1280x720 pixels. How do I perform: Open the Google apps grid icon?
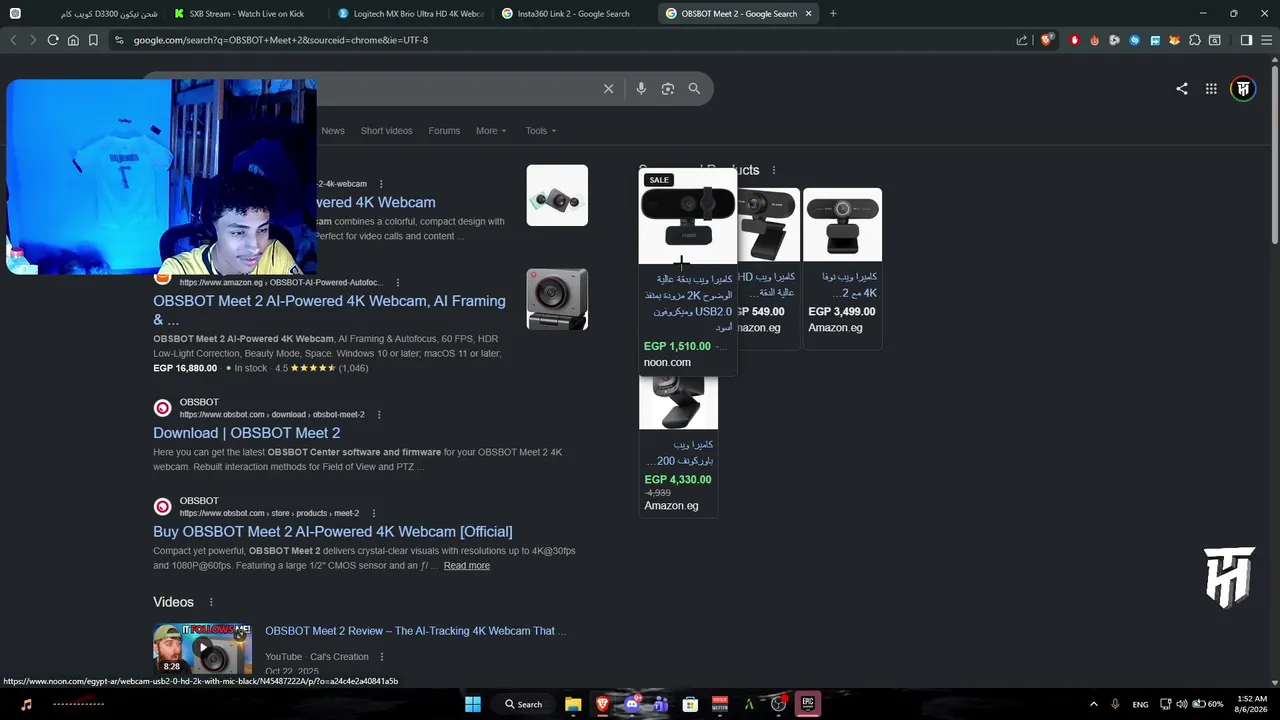click(x=1211, y=89)
